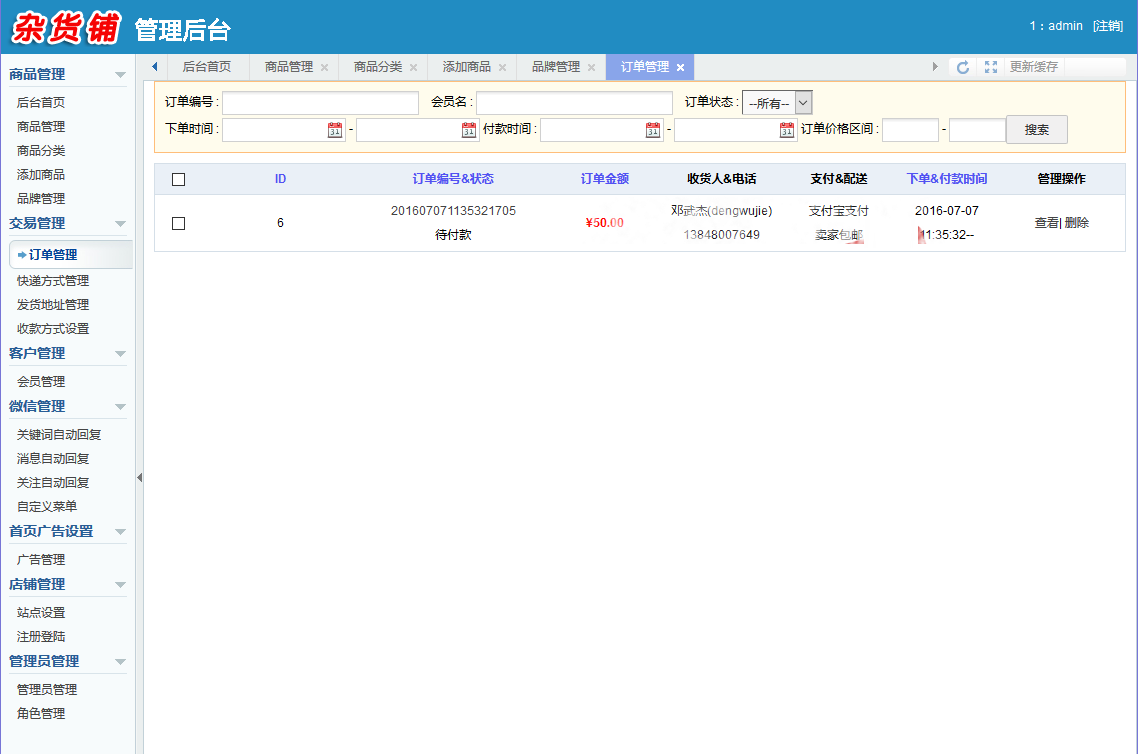Image resolution: width=1138 pixels, height=754 pixels.
Task: Collapse the 微信管理 sidebar section
Action: [x=120, y=407]
